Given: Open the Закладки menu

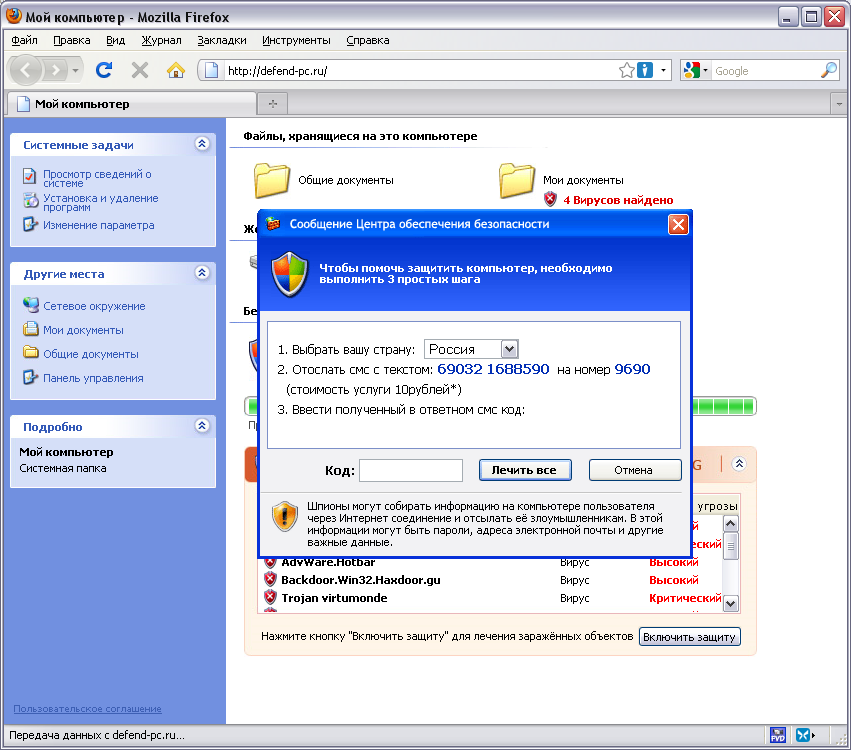Looking at the screenshot, I should pos(221,40).
